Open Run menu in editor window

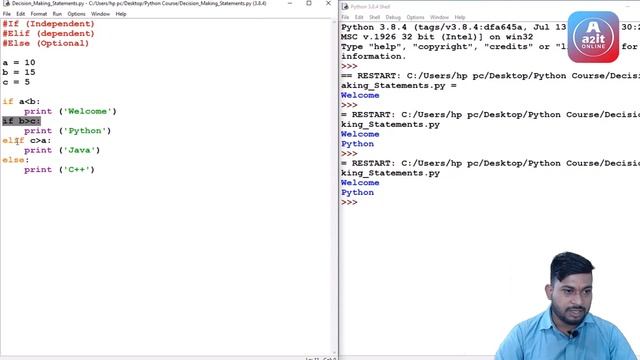click(x=57, y=14)
